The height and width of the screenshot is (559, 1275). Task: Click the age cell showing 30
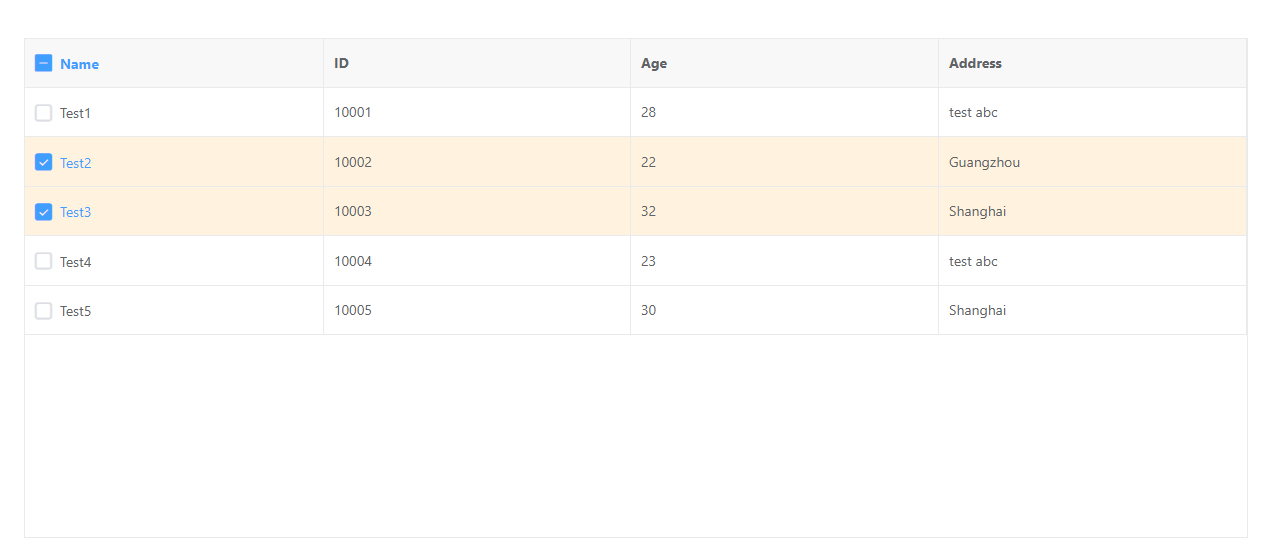(x=649, y=310)
